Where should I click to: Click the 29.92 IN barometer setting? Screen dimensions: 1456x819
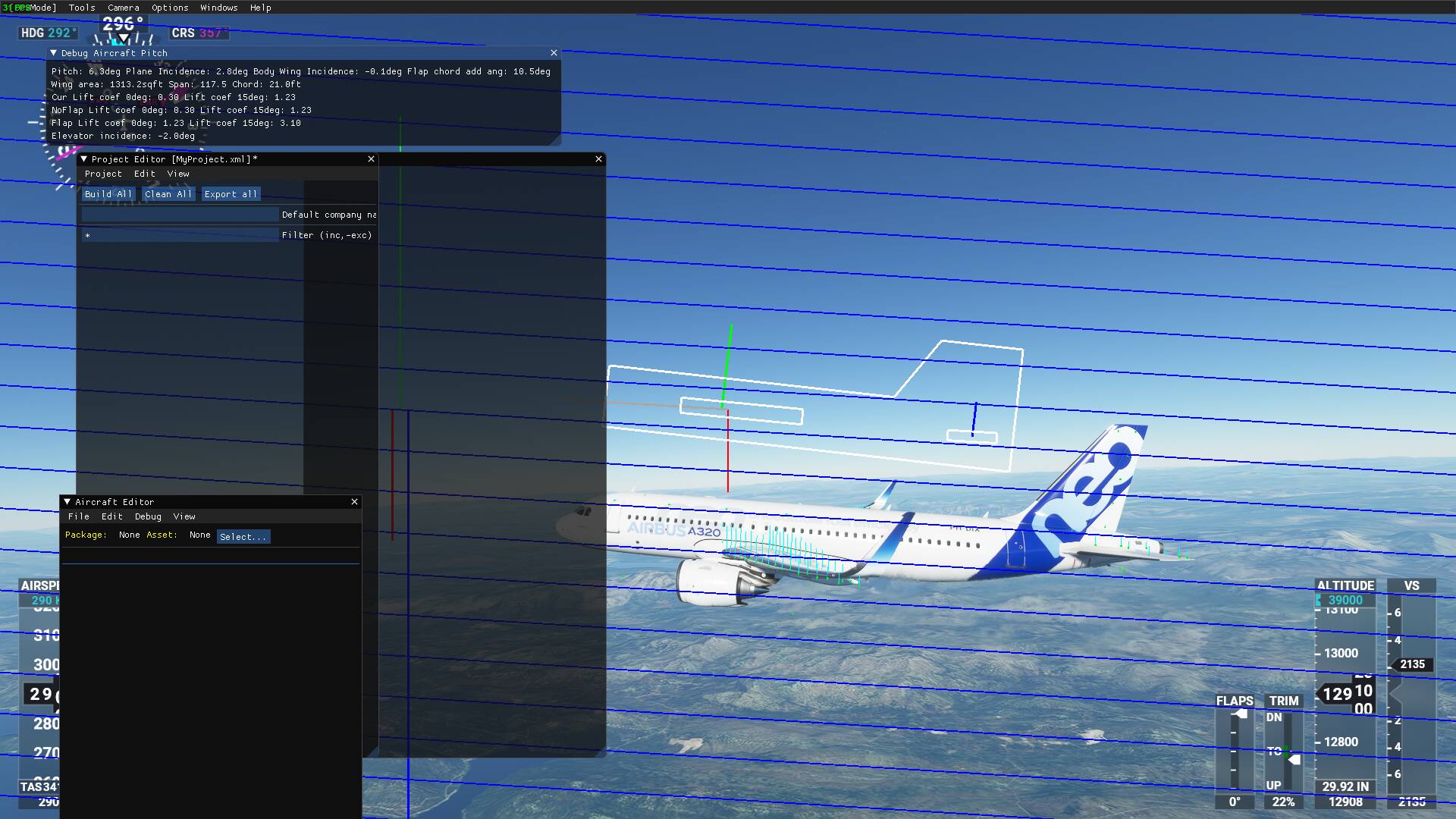tap(1345, 786)
